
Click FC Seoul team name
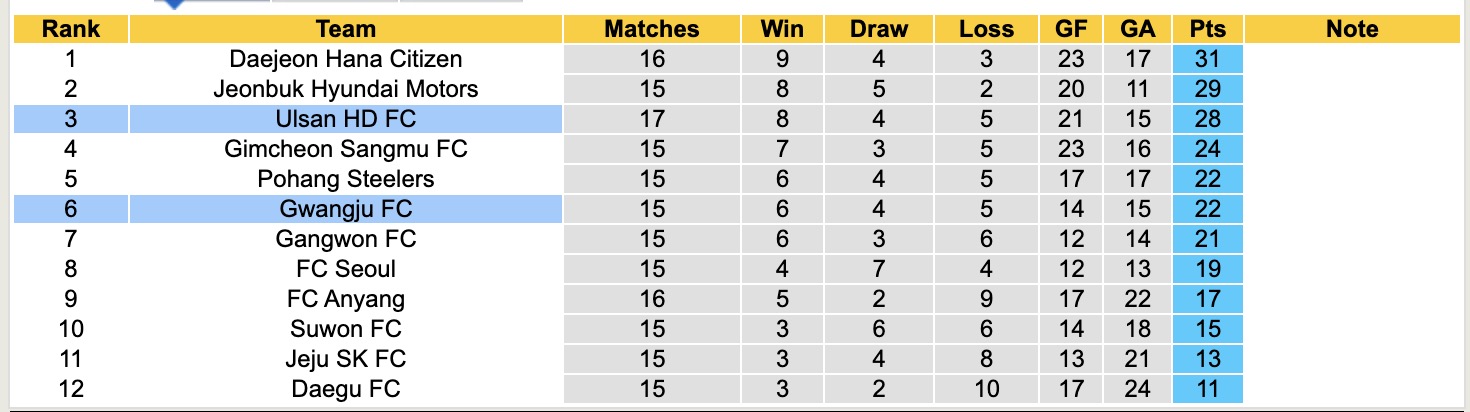click(x=345, y=269)
